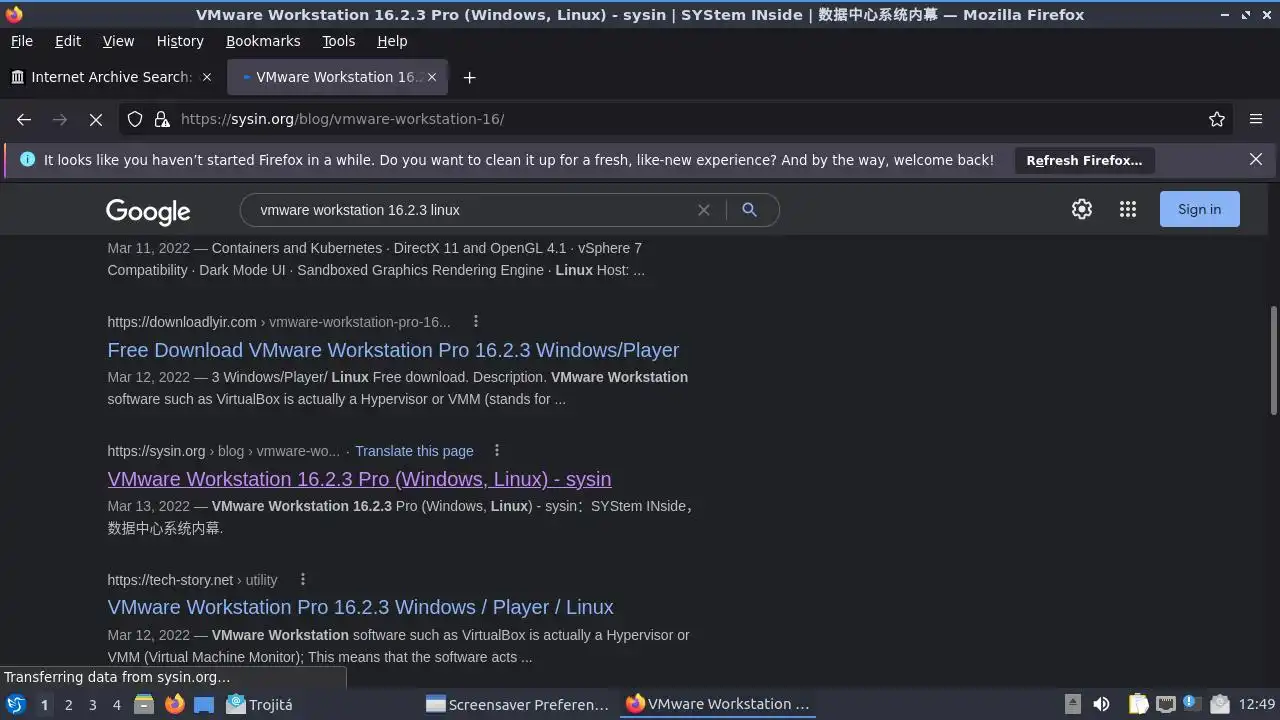
Task: Switch to virtual desktop 4
Action: coord(116,705)
